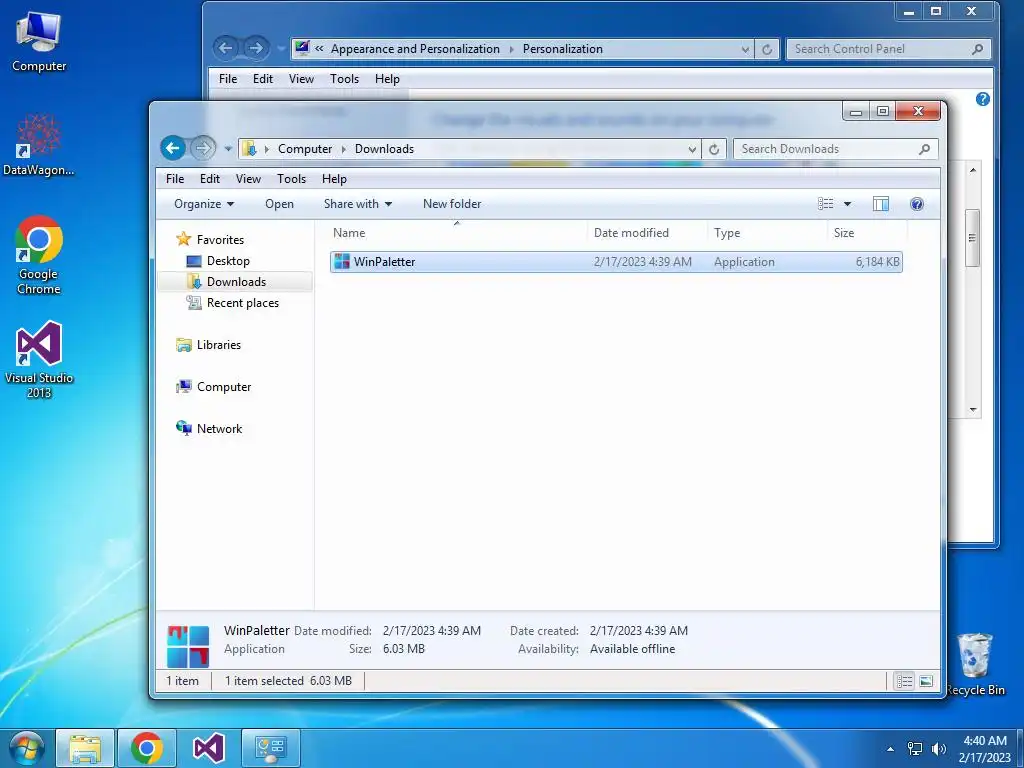Viewport: 1024px width, 768px height.
Task: Open the Share with dropdown
Action: click(x=358, y=204)
